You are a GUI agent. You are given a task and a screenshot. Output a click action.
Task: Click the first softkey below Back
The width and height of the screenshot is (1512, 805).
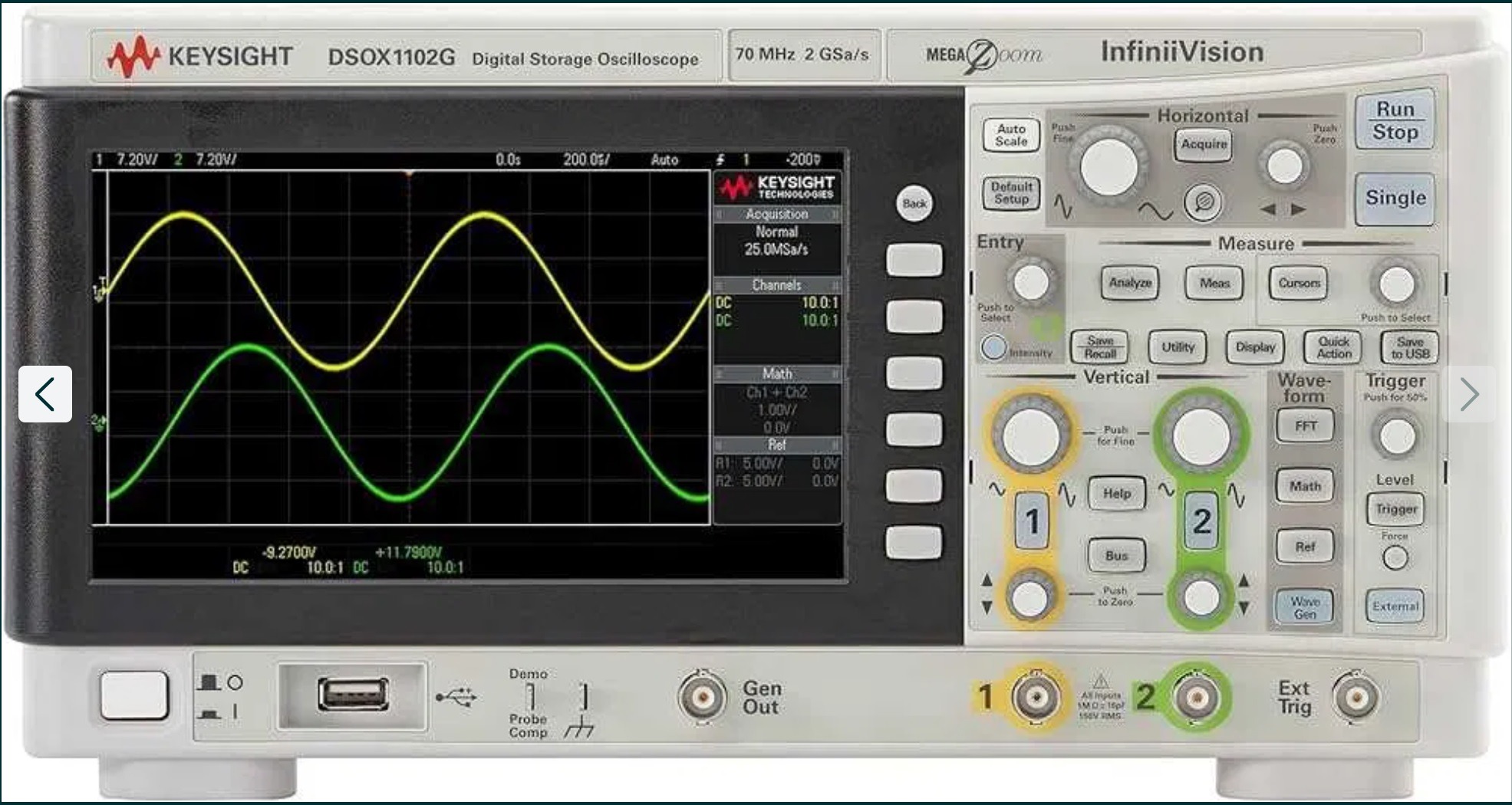[x=914, y=261]
